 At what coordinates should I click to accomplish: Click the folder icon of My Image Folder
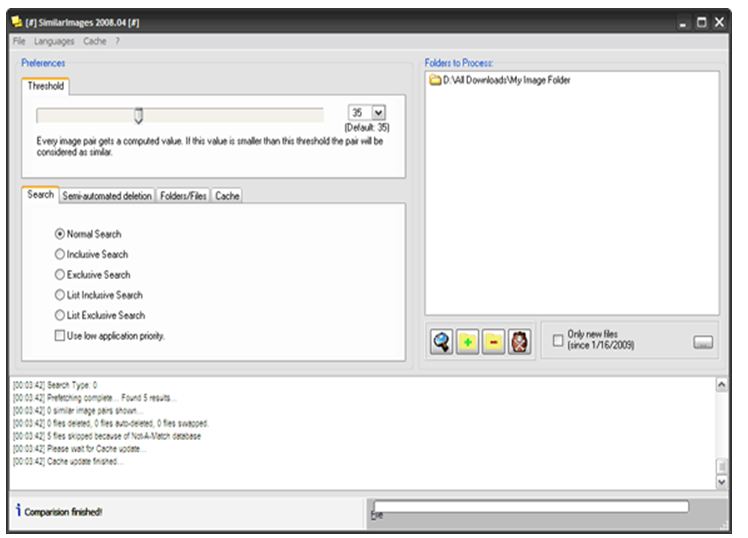pos(435,80)
